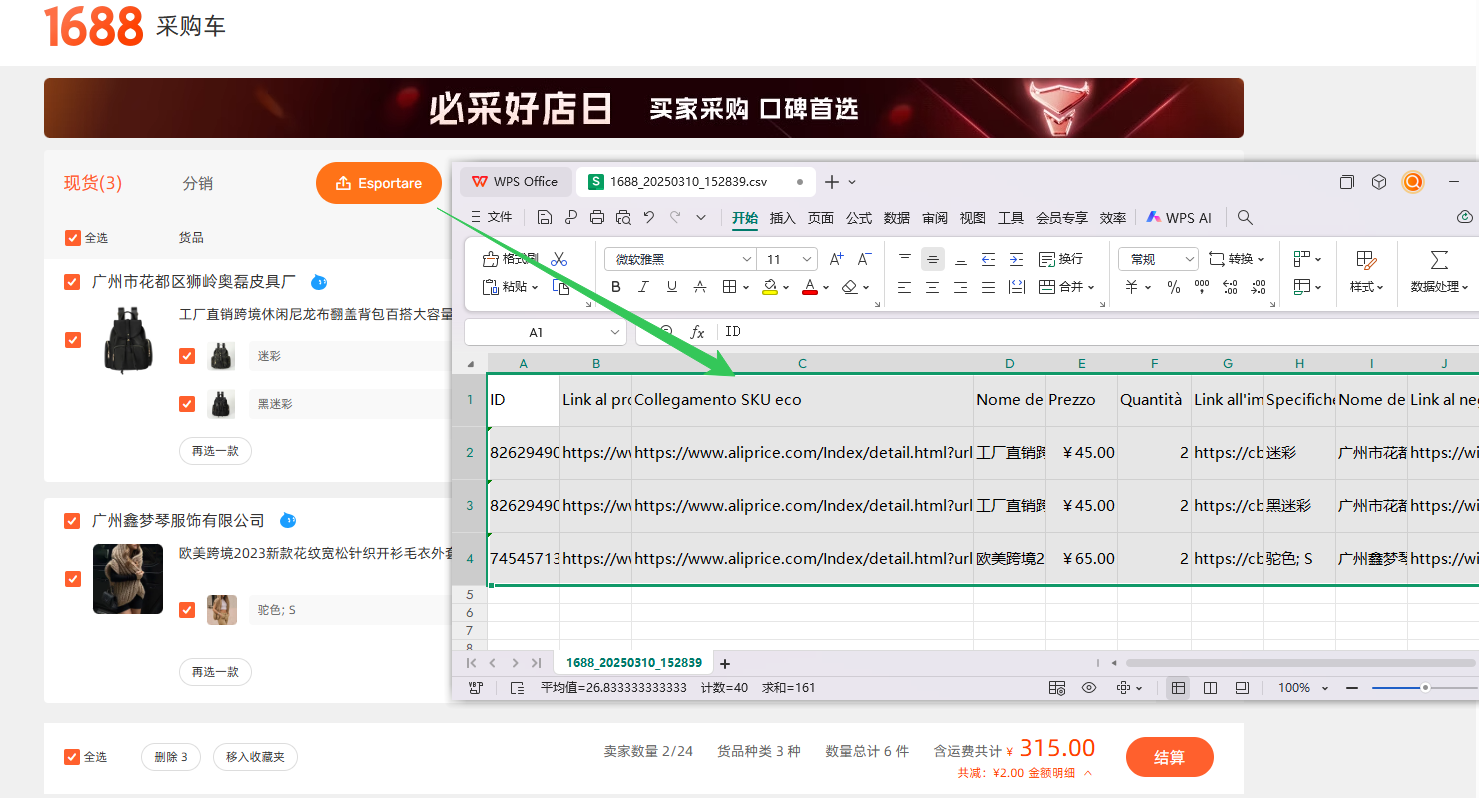Toggle eye protection mode icon in status bar
Viewport: 1479px width, 798px height.
(1090, 688)
